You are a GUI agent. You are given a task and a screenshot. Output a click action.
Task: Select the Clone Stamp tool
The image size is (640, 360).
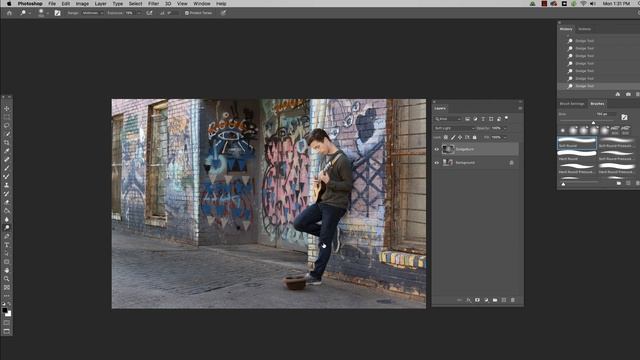(x=7, y=185)
